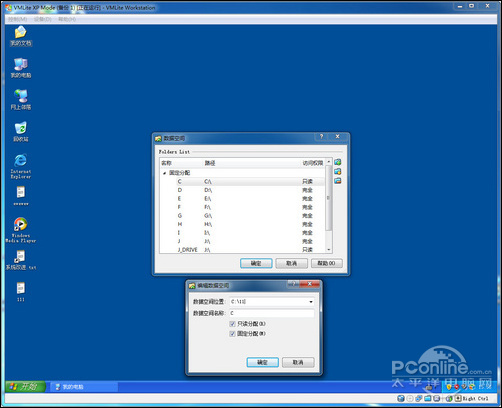The height and width of the screenshot is (408, 502).
Task: Click the XP 开始 start button
Action: [25, 387]
